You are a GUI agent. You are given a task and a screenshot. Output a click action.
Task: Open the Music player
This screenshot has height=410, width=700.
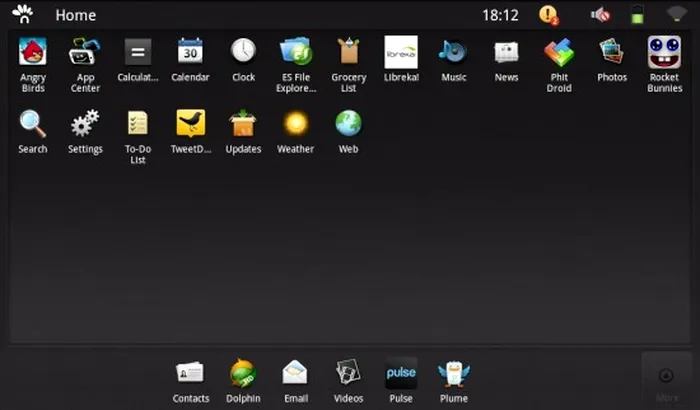[x=453, y=52]
